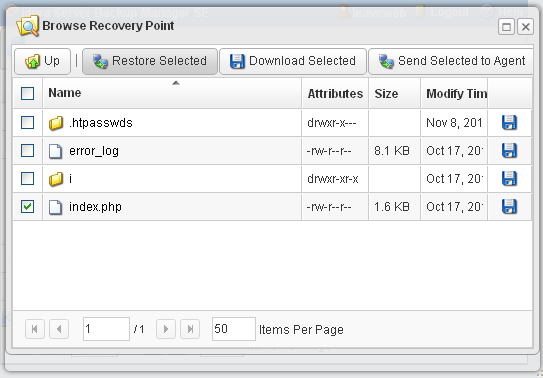Click the Items Per Page field
This screenshot has width=543, height=378.
[x=234, y=329]
